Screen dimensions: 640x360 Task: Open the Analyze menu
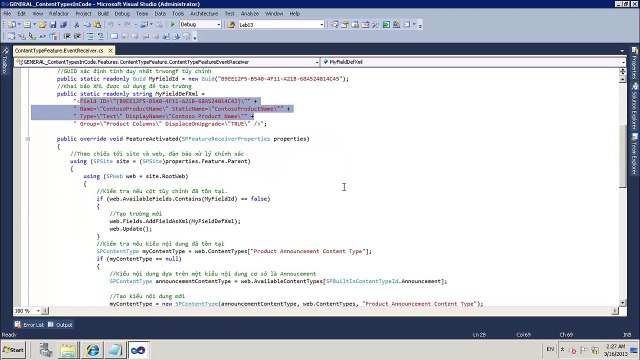tap(250, 13)
